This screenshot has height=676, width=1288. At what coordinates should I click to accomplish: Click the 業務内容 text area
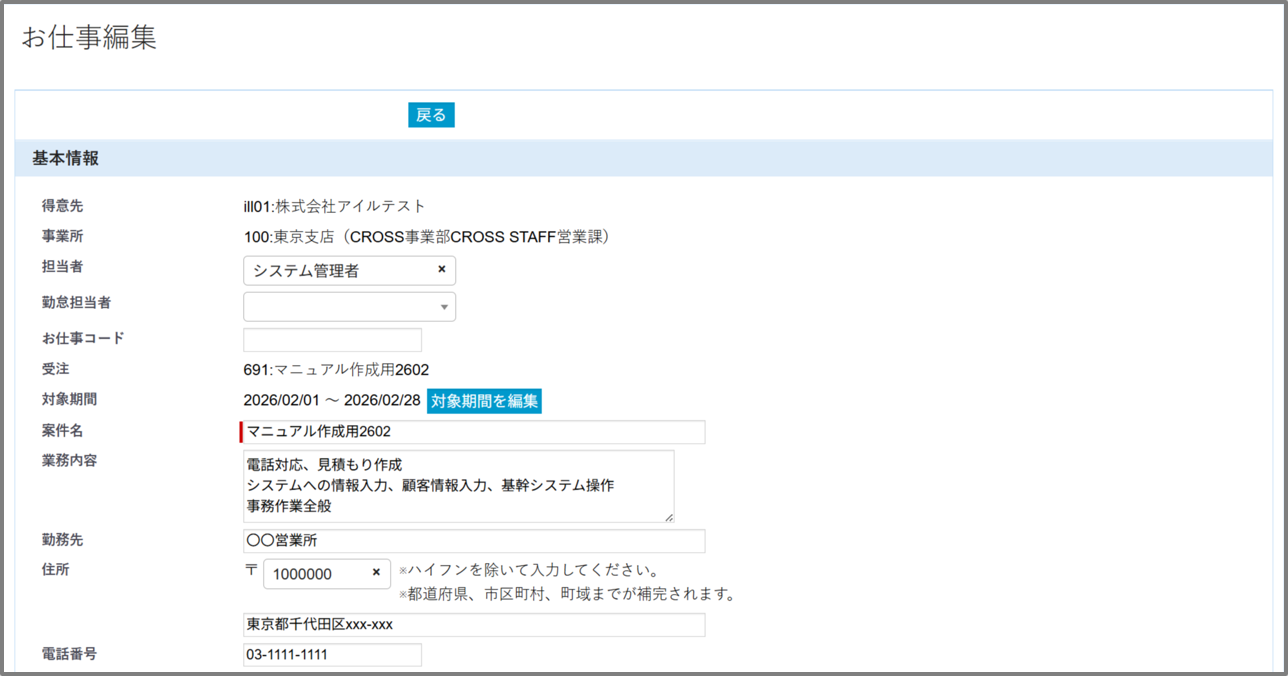[458, 486]
